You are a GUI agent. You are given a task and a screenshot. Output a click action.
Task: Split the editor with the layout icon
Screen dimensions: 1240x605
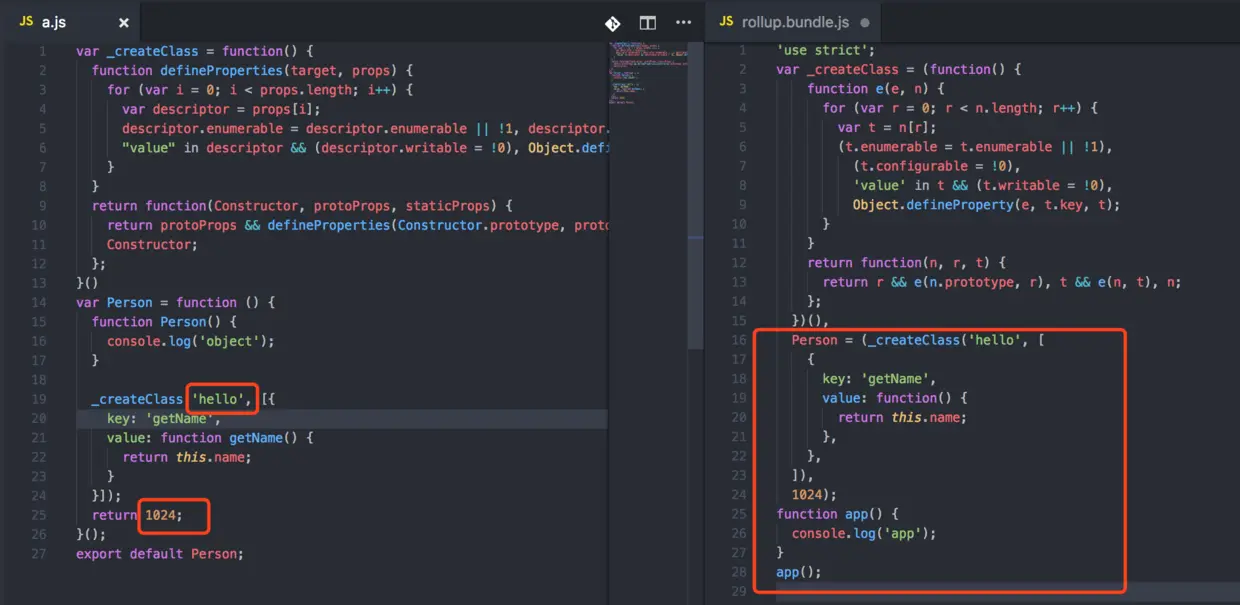[648, 23]
